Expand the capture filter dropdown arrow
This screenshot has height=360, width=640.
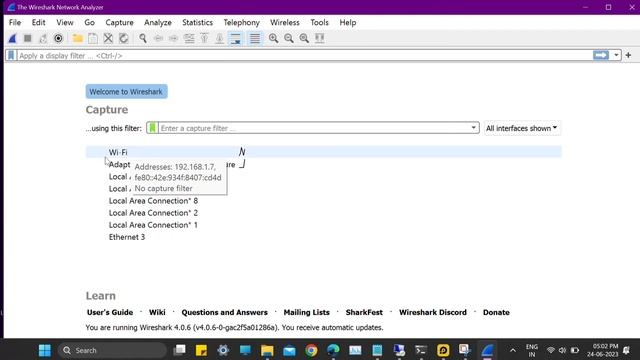click(x=473, y=128)
